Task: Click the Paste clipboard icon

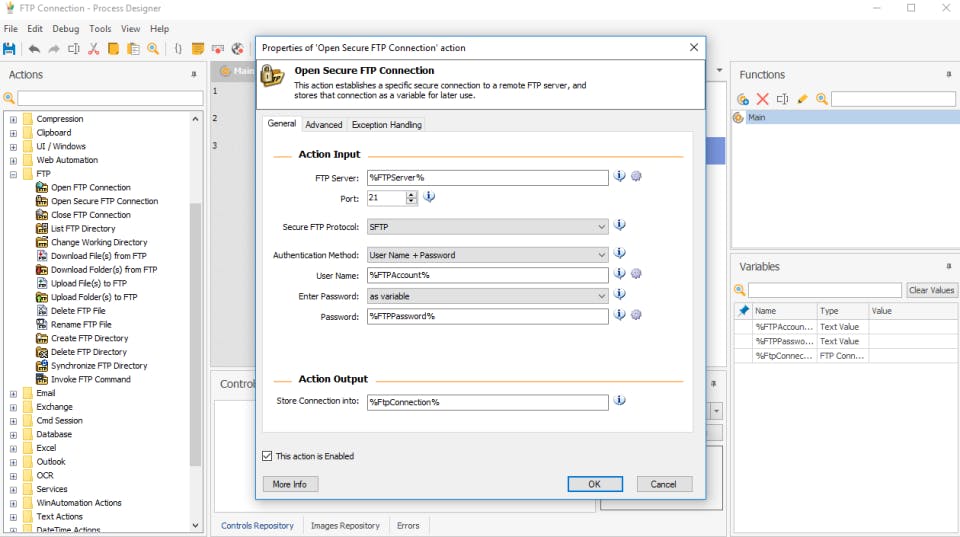Action: 133,49
